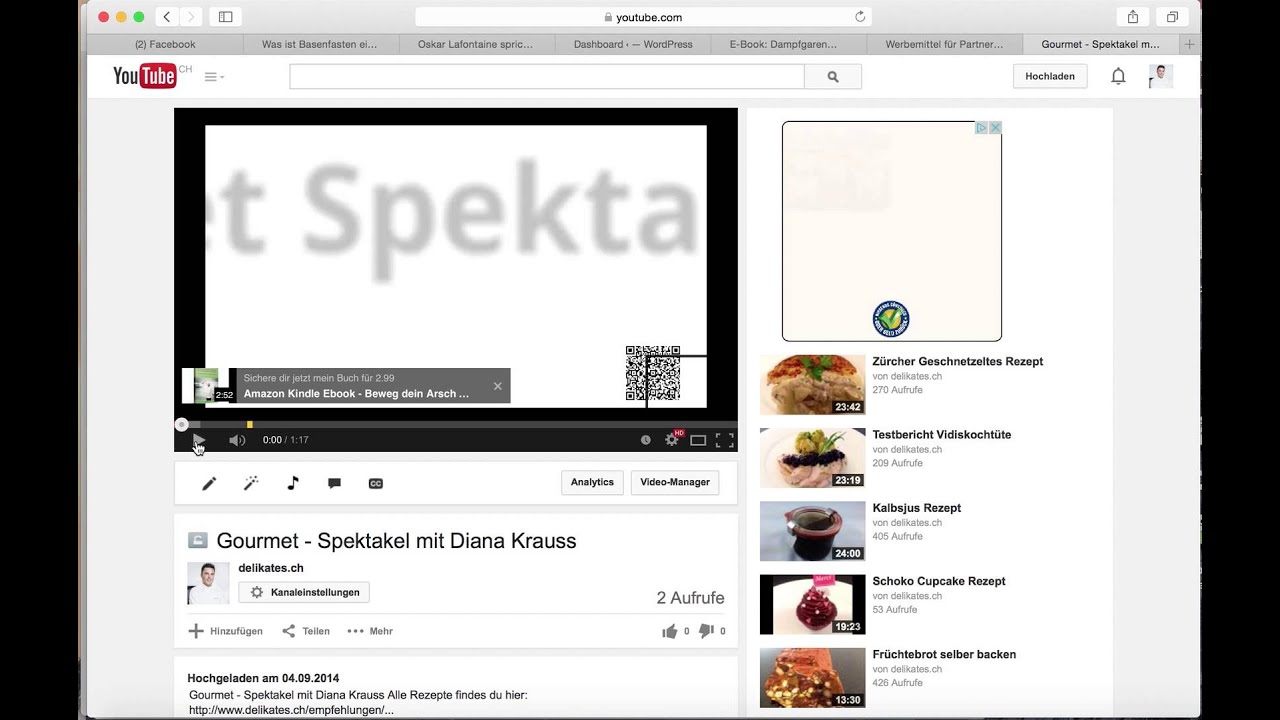
Task: Toggle the CC subtitles editor icon
Action: pyautogui.click(x=376, y=483)
